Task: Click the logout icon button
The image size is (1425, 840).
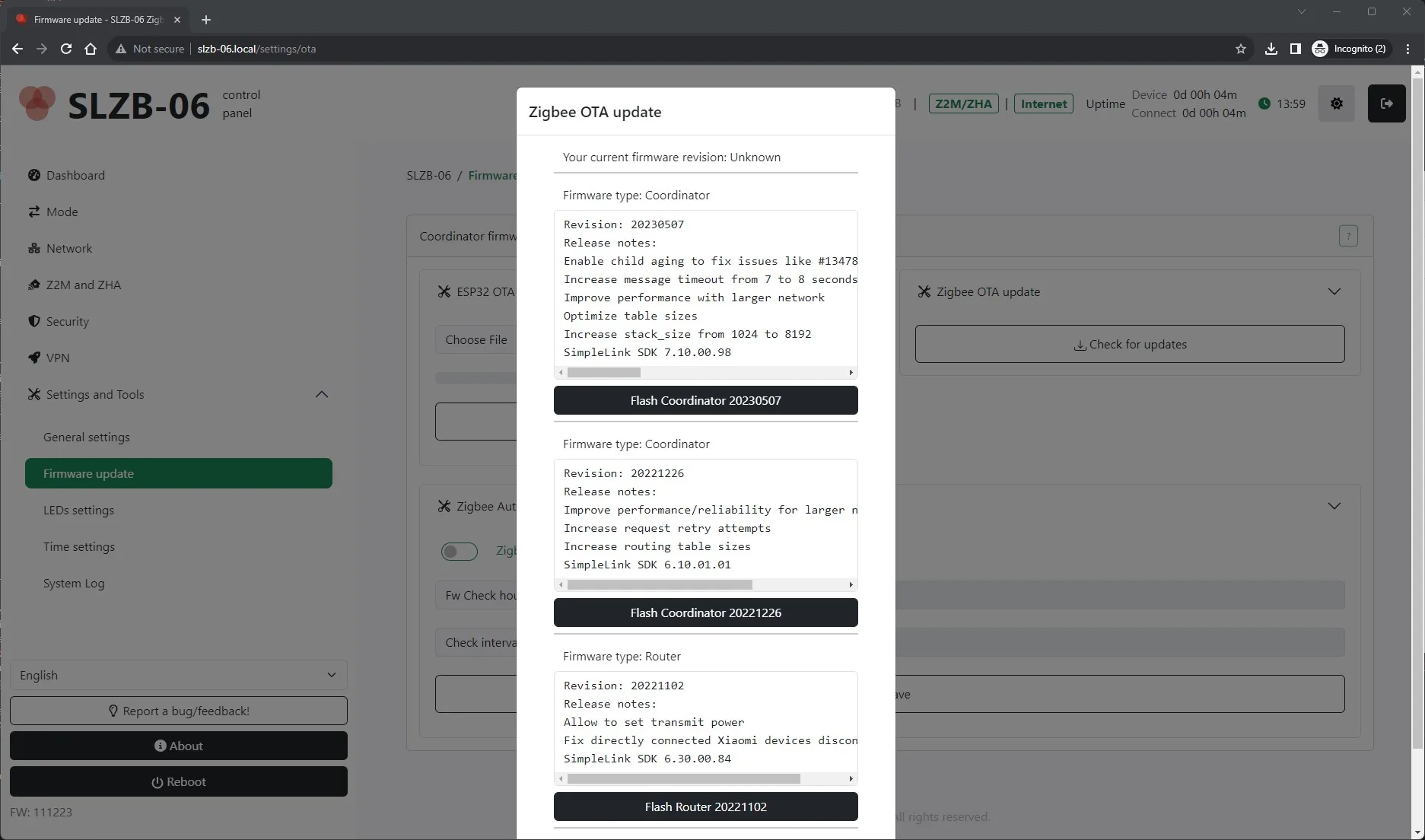Action: (x=1386, y=104)
